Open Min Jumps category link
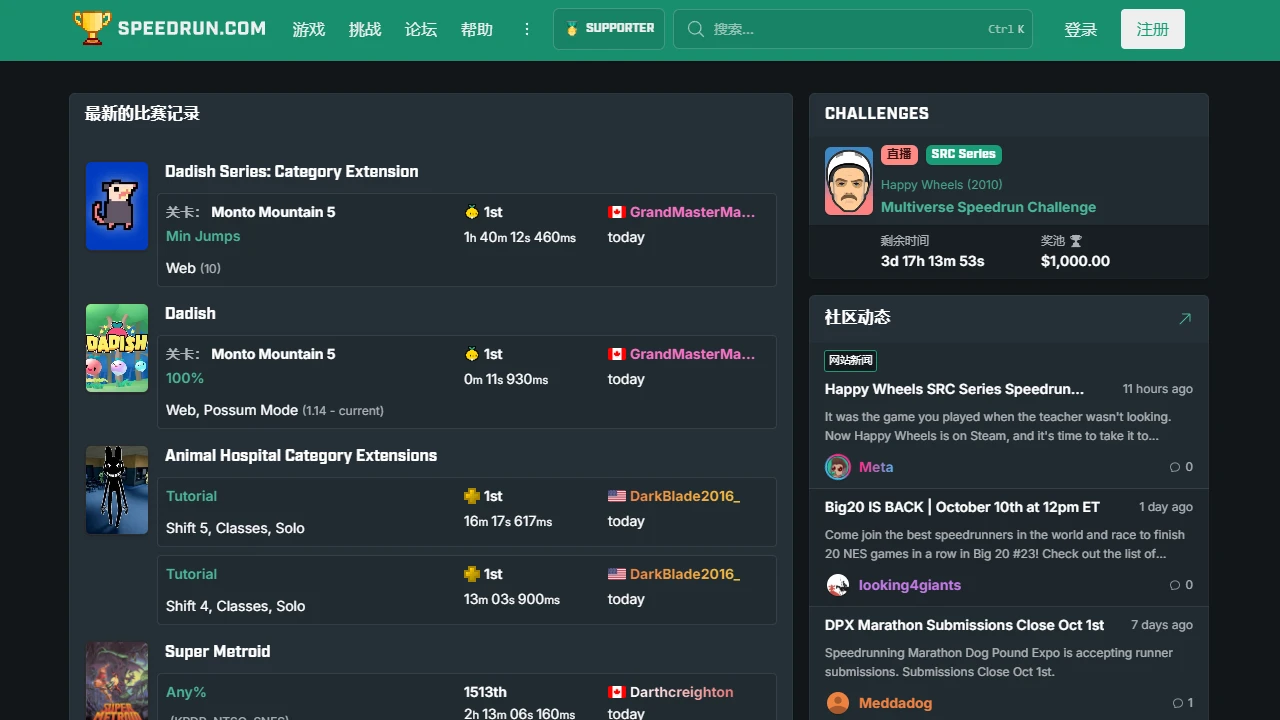Viewport: 1280px width, 720px height. (x=203, y=236)
